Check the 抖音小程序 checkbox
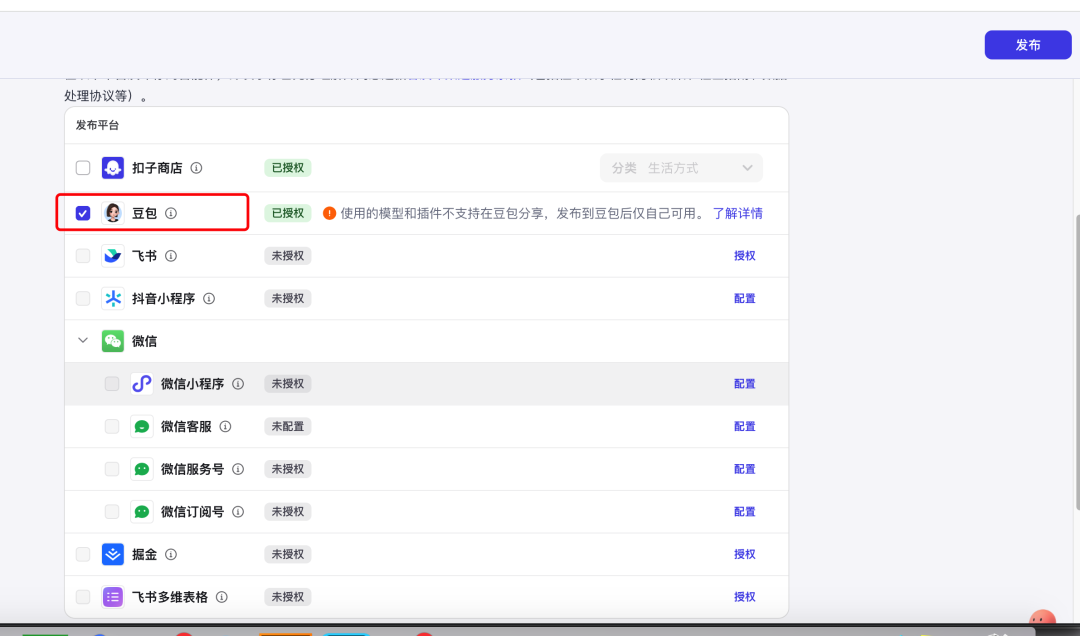The image size is (1080, 636). [x=83, y=298]
